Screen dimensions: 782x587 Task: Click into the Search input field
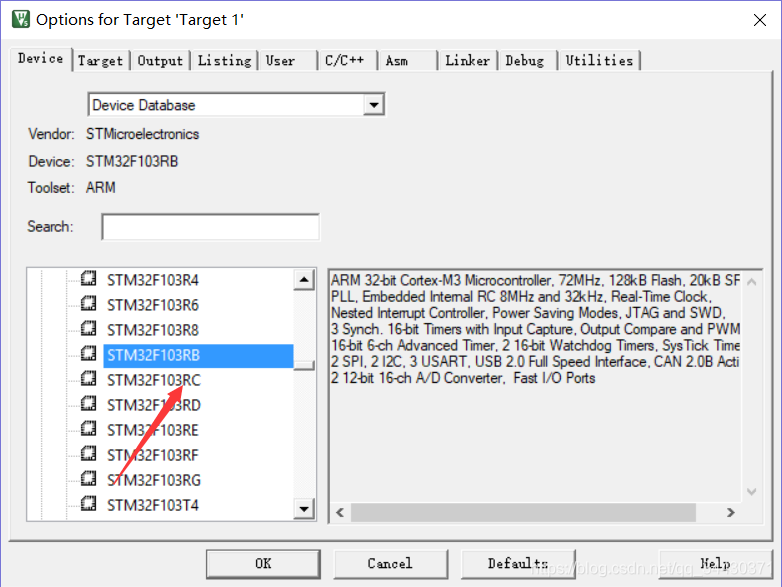(210, 227)
